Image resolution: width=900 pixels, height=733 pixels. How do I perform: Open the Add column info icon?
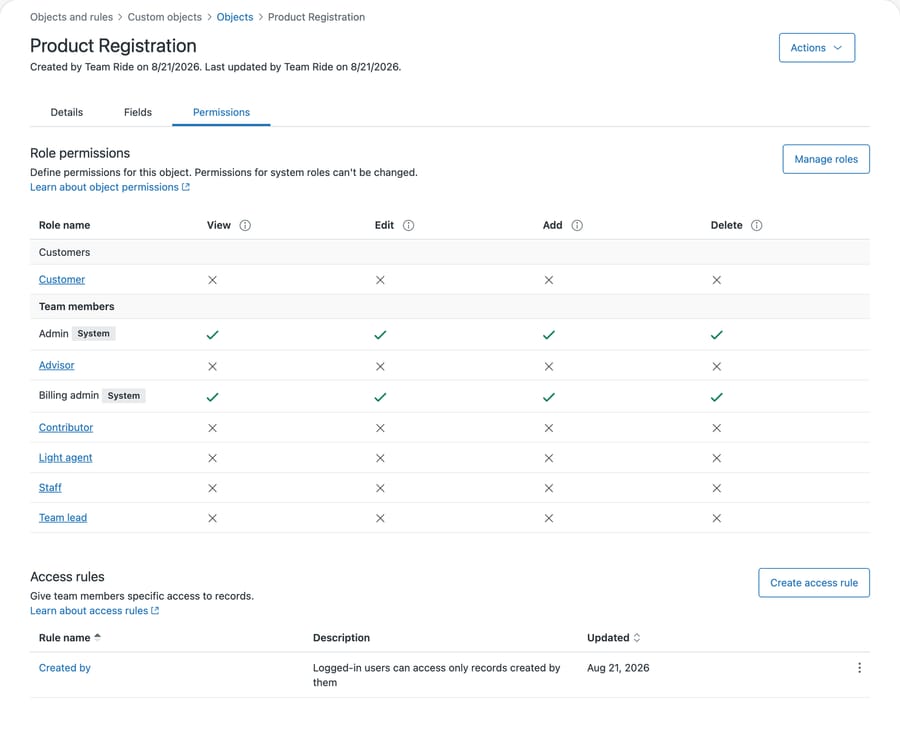(577, 225)
